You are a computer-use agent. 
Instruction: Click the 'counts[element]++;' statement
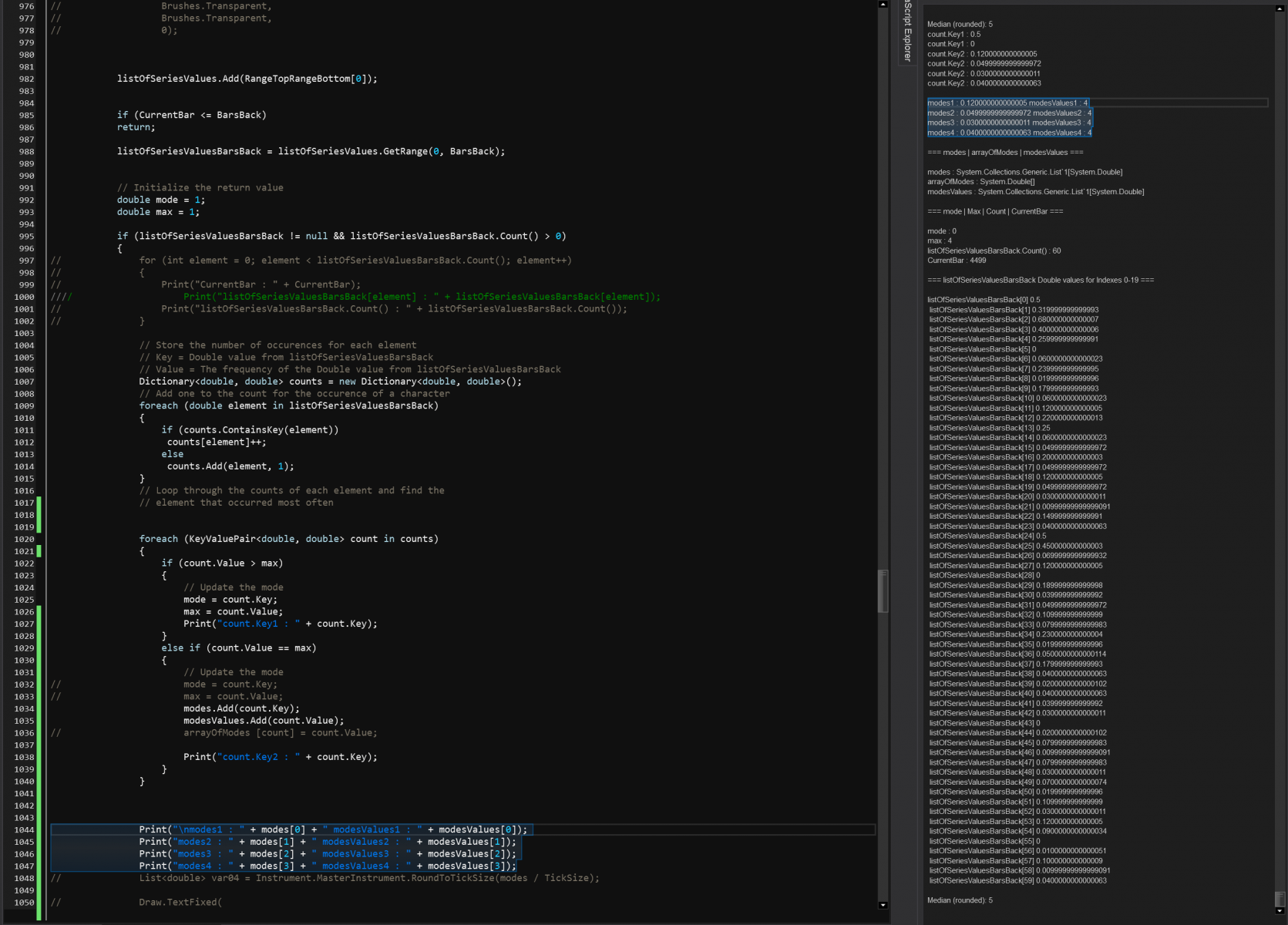[x=217, y=442]
